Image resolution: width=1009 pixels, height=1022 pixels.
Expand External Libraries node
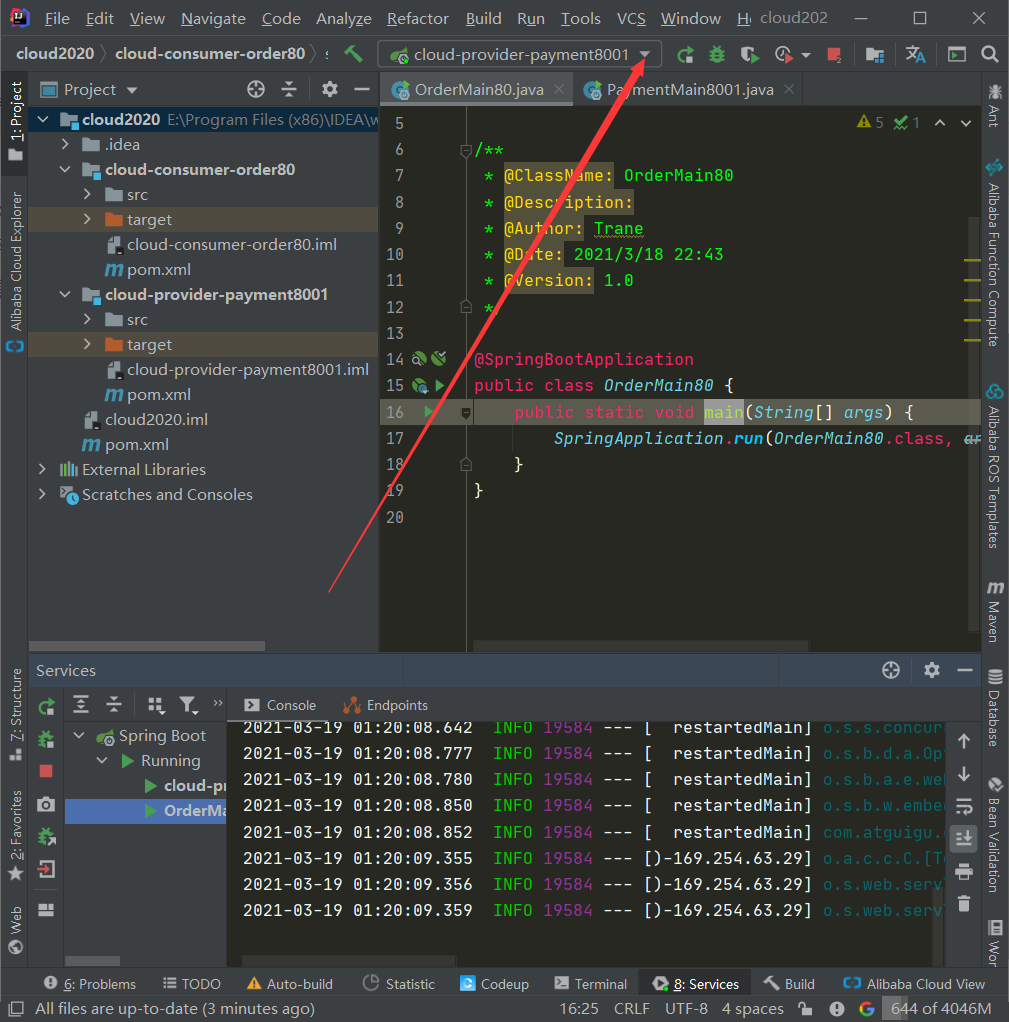pyautogui.click(x=42, y=469)
